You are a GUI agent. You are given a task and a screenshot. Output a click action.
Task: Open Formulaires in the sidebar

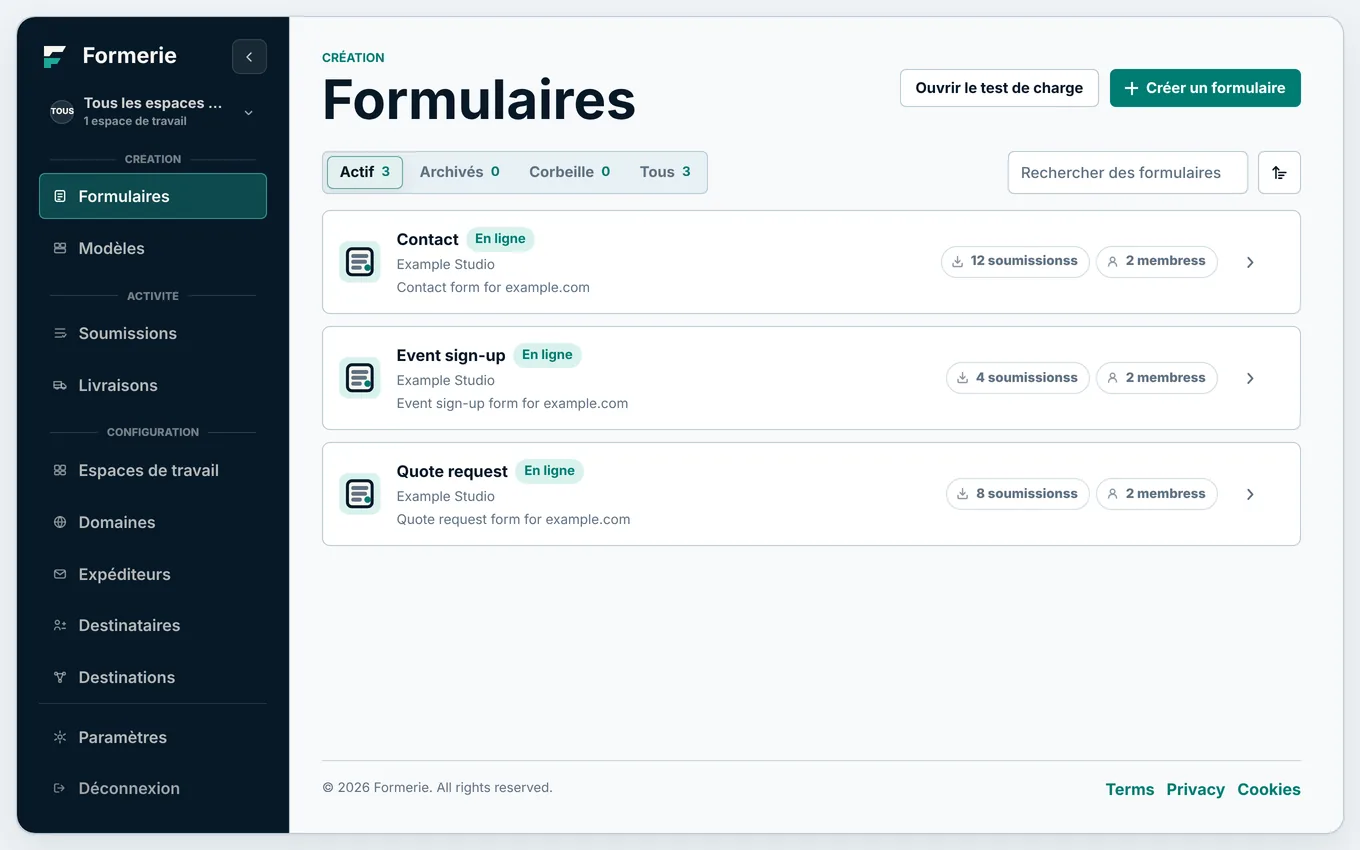tap(153, 196)
